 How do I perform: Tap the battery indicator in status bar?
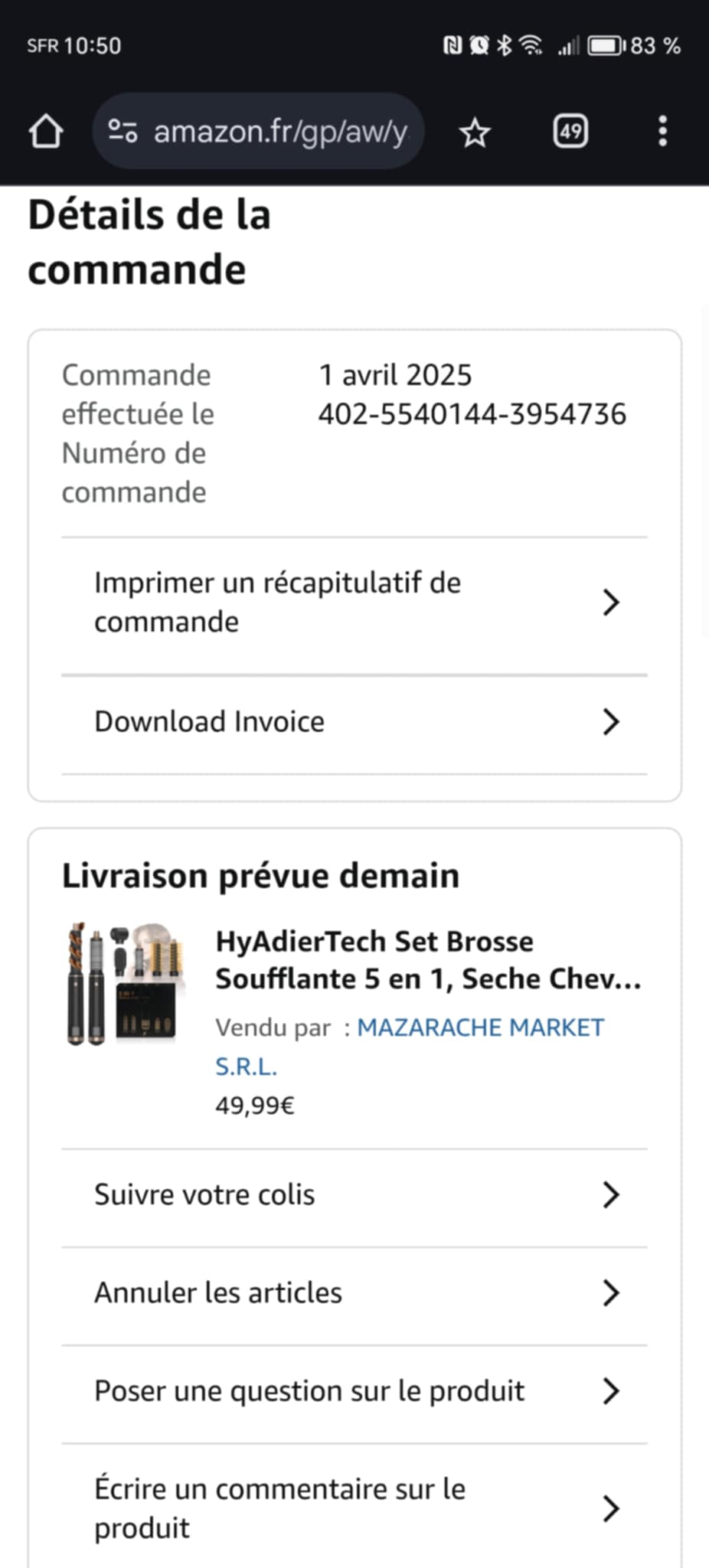coord(606,46)
